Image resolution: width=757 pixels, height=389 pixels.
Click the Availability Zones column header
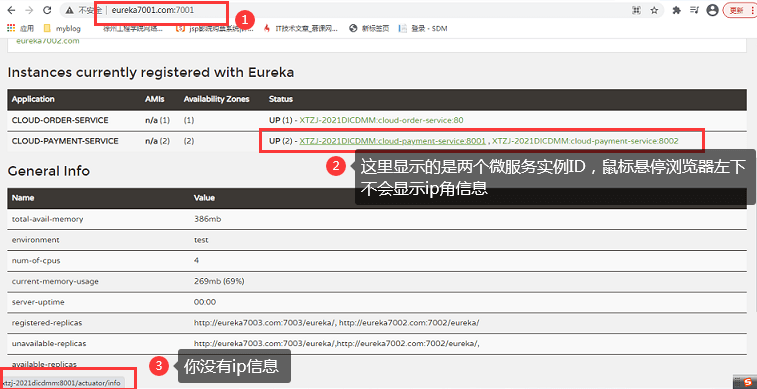[216, 99]
